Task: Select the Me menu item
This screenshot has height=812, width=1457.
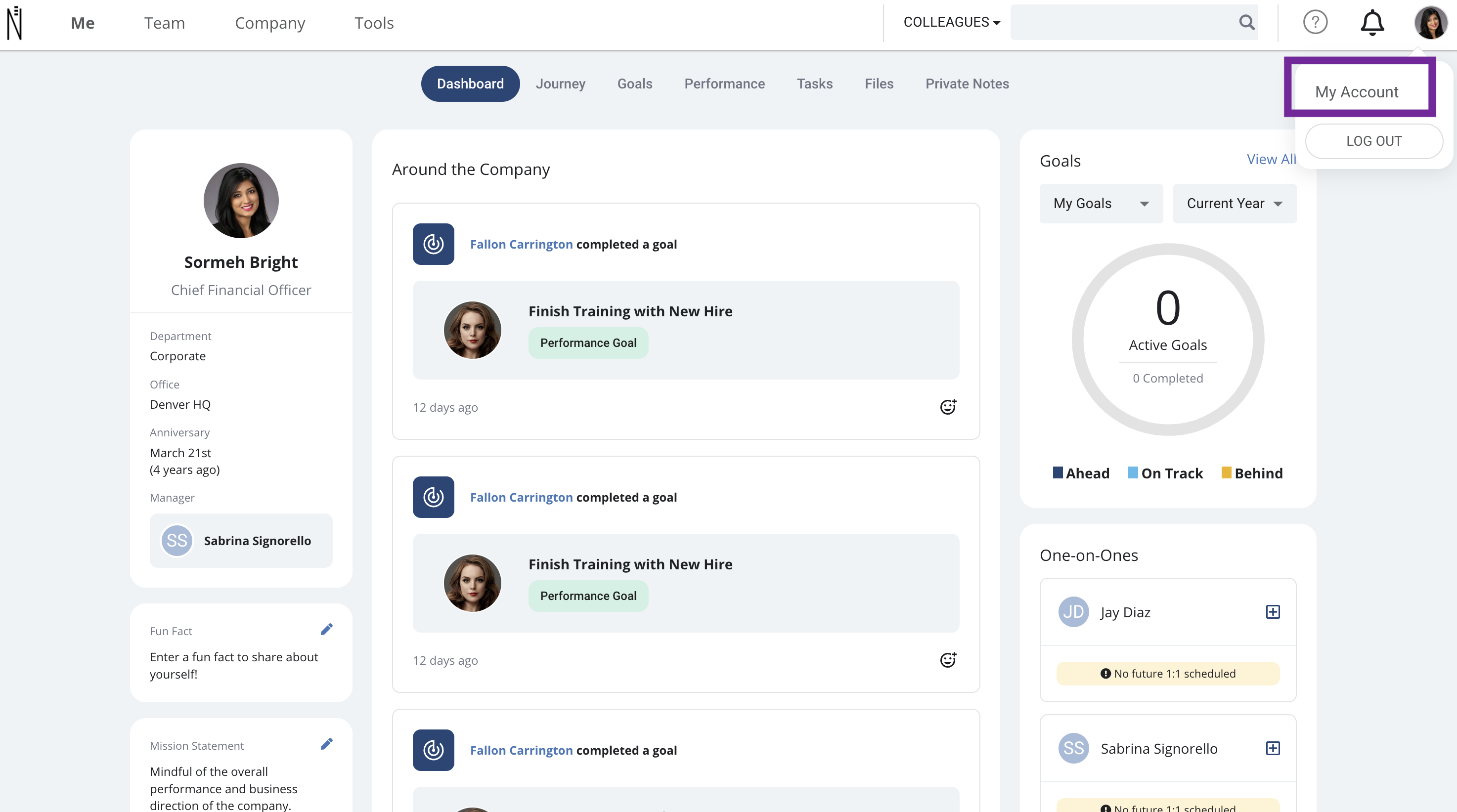Action: click(x=83, y=23)
